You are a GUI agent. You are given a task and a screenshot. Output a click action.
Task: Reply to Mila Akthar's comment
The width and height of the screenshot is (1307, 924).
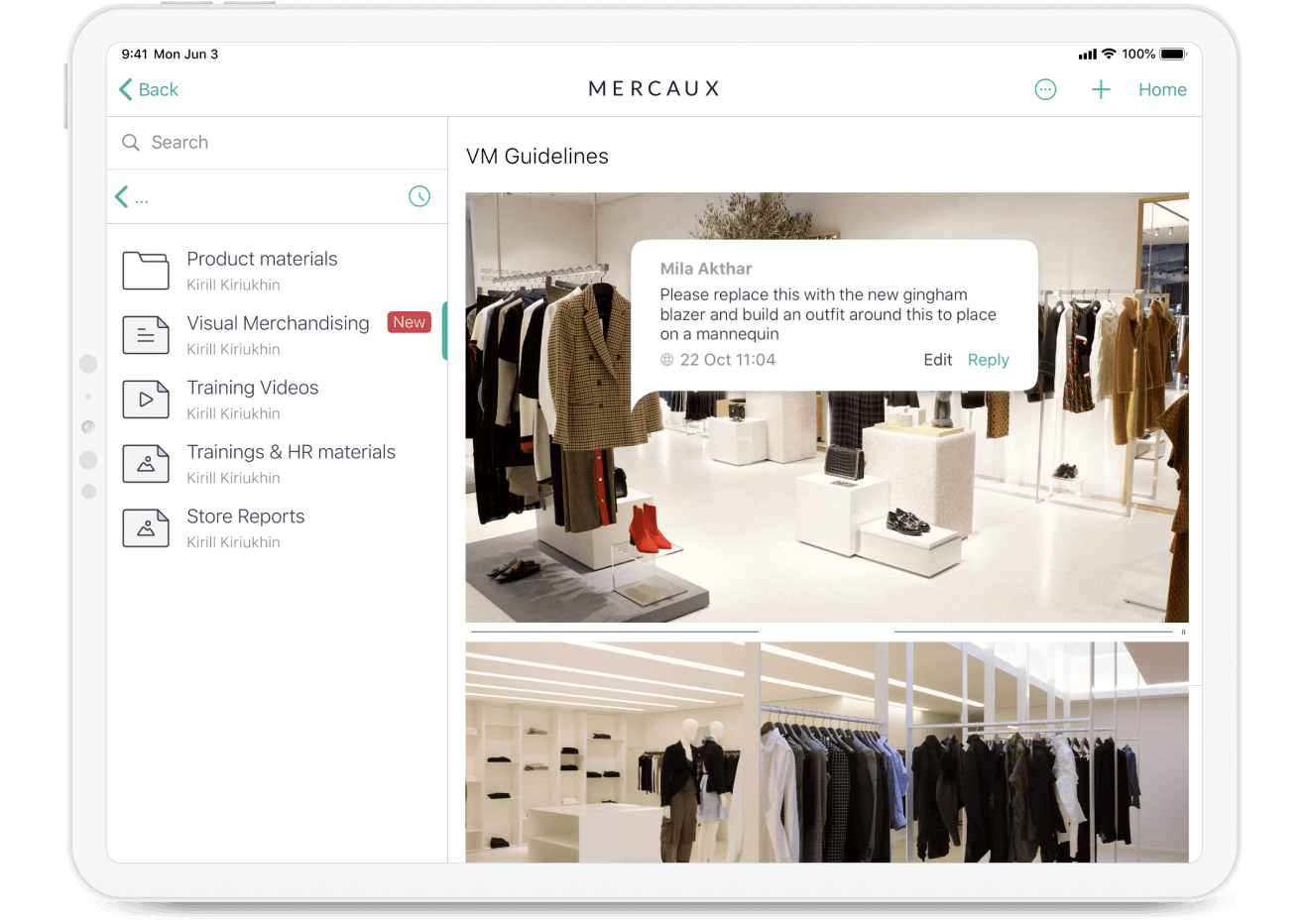(x=988, y=360)
